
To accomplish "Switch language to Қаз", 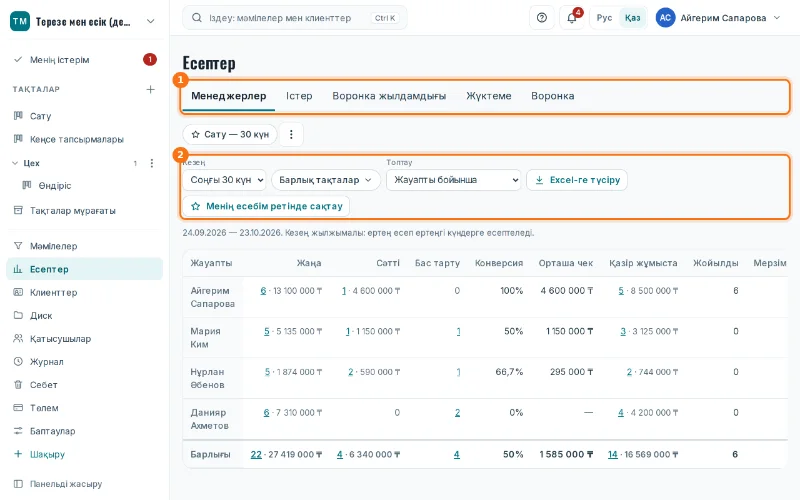I will pyautogui.click(x=633, y=18).
